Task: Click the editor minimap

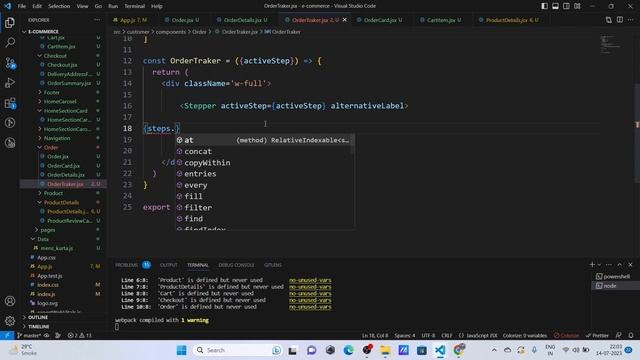Action: (611, 45)
